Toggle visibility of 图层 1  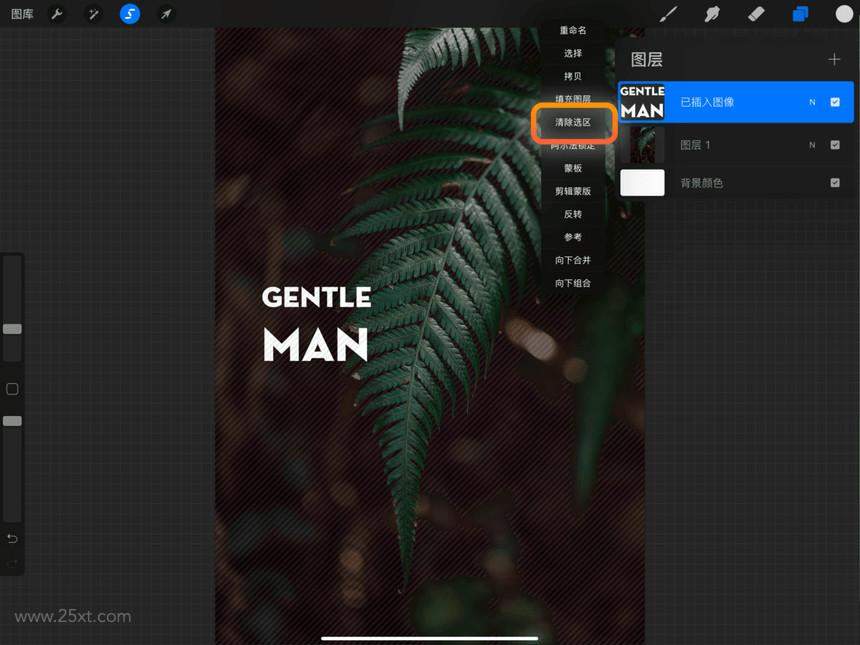tap(835, 145)
